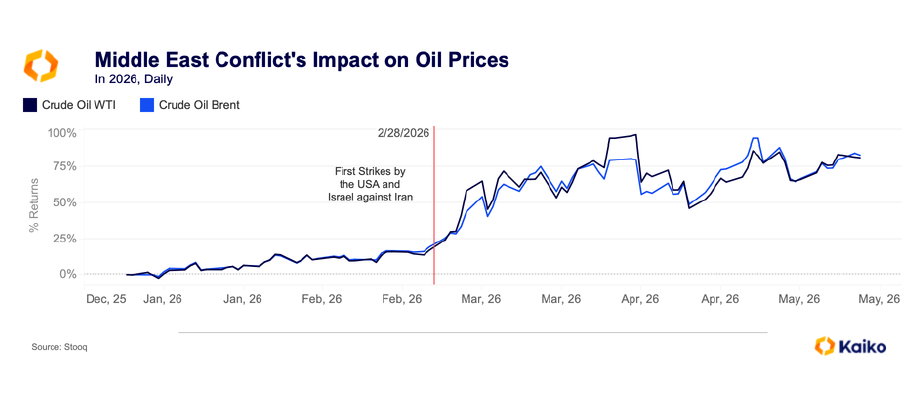Click the last 'May, 26' x-axis label
Viewport: 920px width, 400px height.
coord(881,299)
